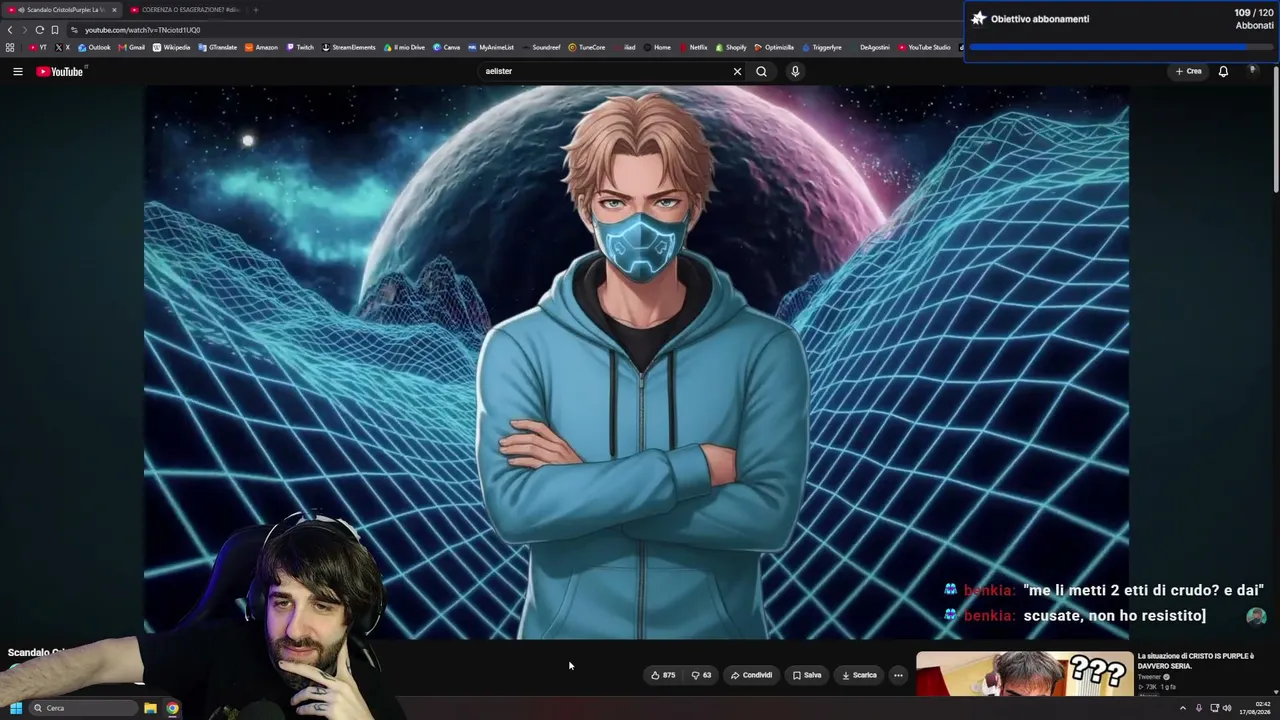Dislike the video with 63 dislikes
Image resolution: width=1280 pixels, height=720 pixels.
702,675
